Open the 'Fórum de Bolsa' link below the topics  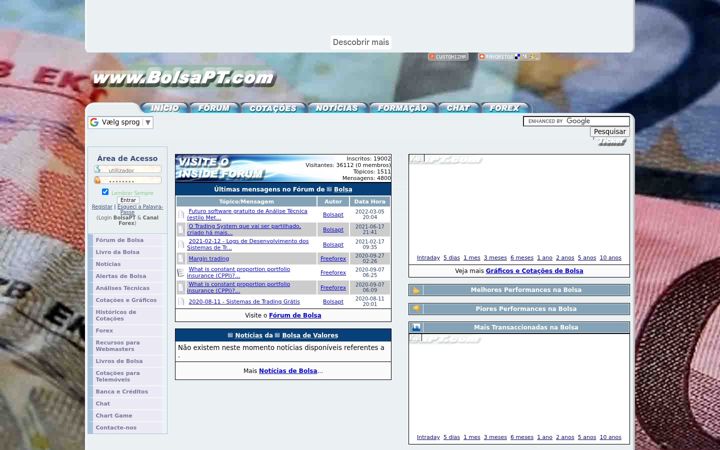(295, 315)
